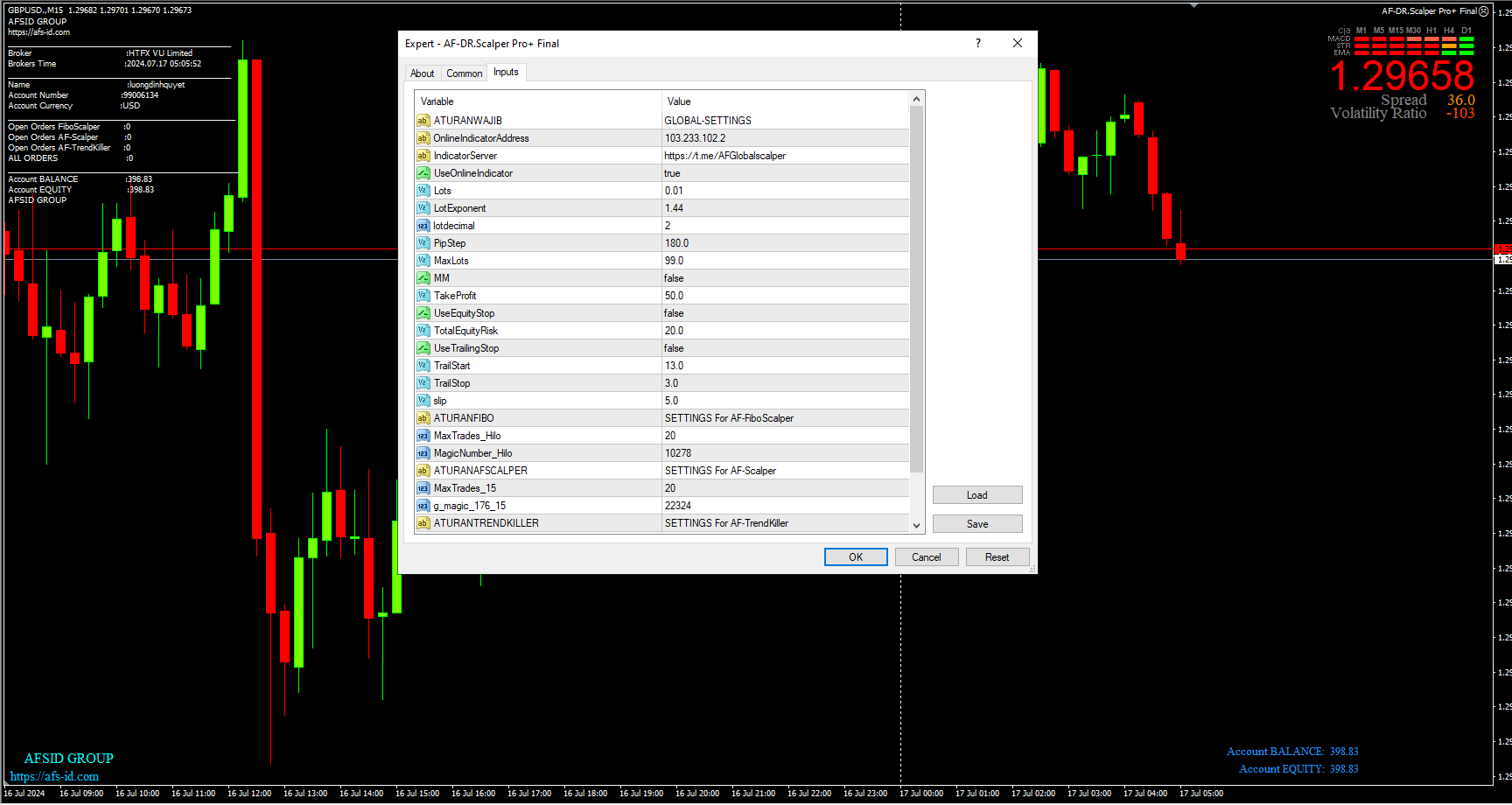Open the About tab
This screenshot has height=805, width=1512.
click(423, 73)
